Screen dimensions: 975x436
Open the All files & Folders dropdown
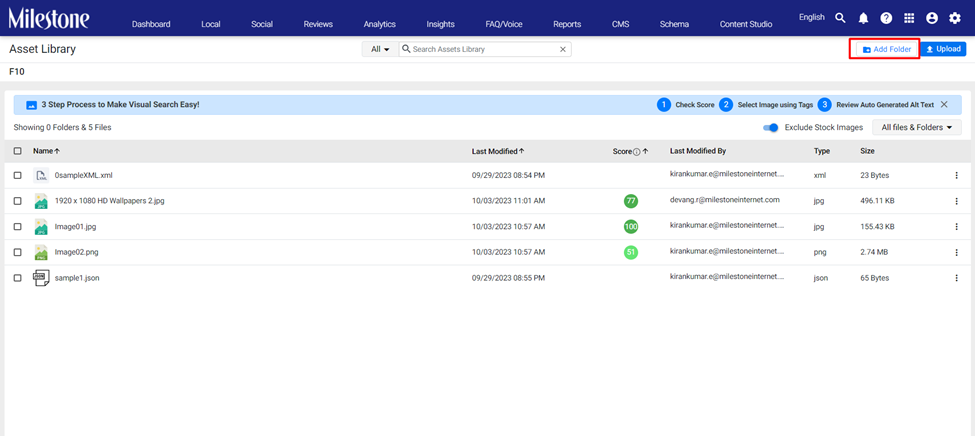click(917, 128)
